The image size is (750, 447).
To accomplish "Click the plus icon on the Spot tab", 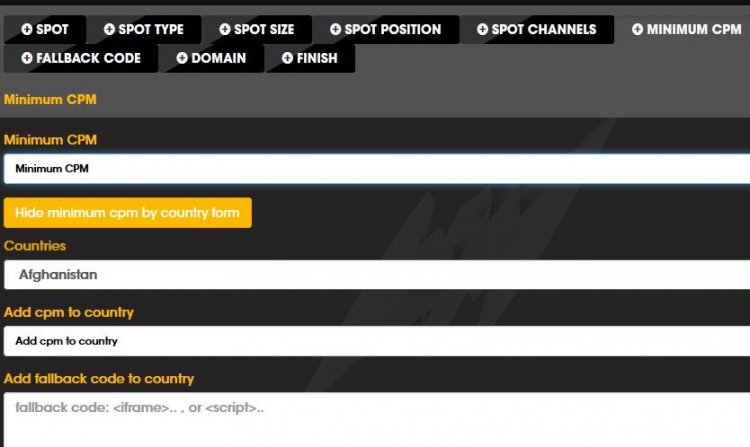I will pyautogui.click(x=27, y=29).
